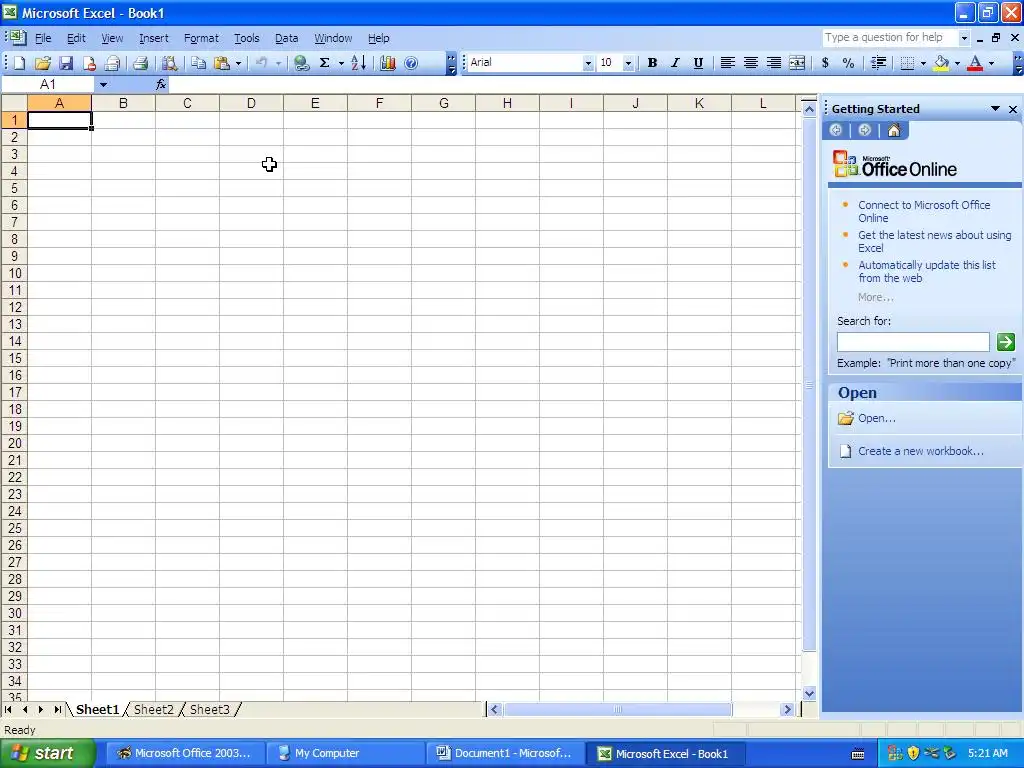Screen dimensions: 1024x768
Task: Open the Font Color dropdown arrow
Action: pos(991,63)
